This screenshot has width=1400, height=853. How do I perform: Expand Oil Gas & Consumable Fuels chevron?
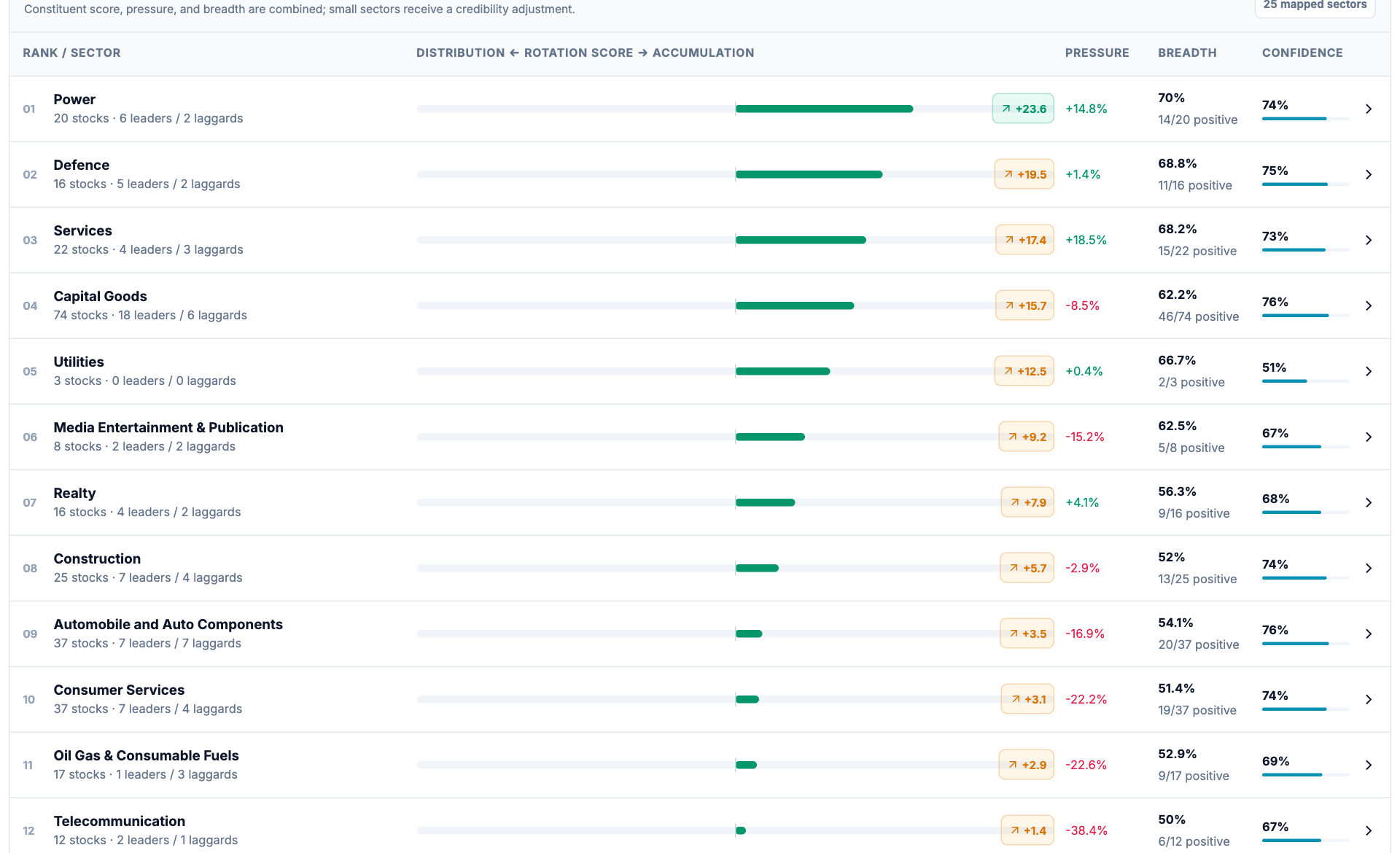point(1368,765)
